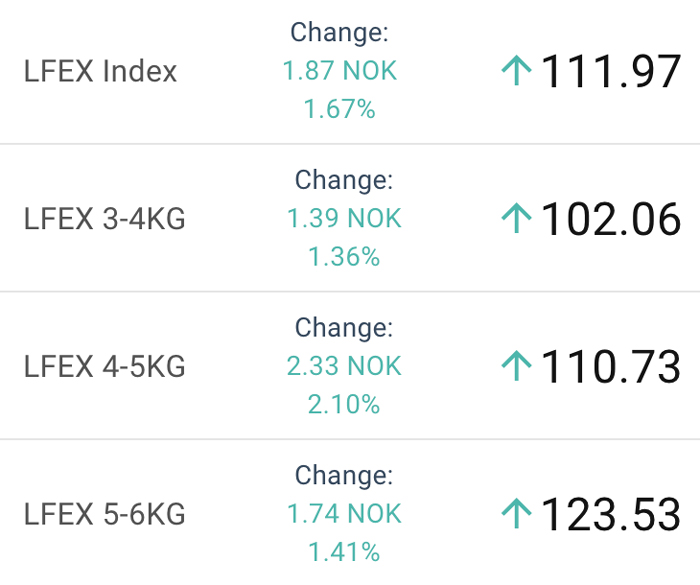The width and height of the screenshot is (700, 585).
Task: Click the 110.73 price value
Action: 611,367
